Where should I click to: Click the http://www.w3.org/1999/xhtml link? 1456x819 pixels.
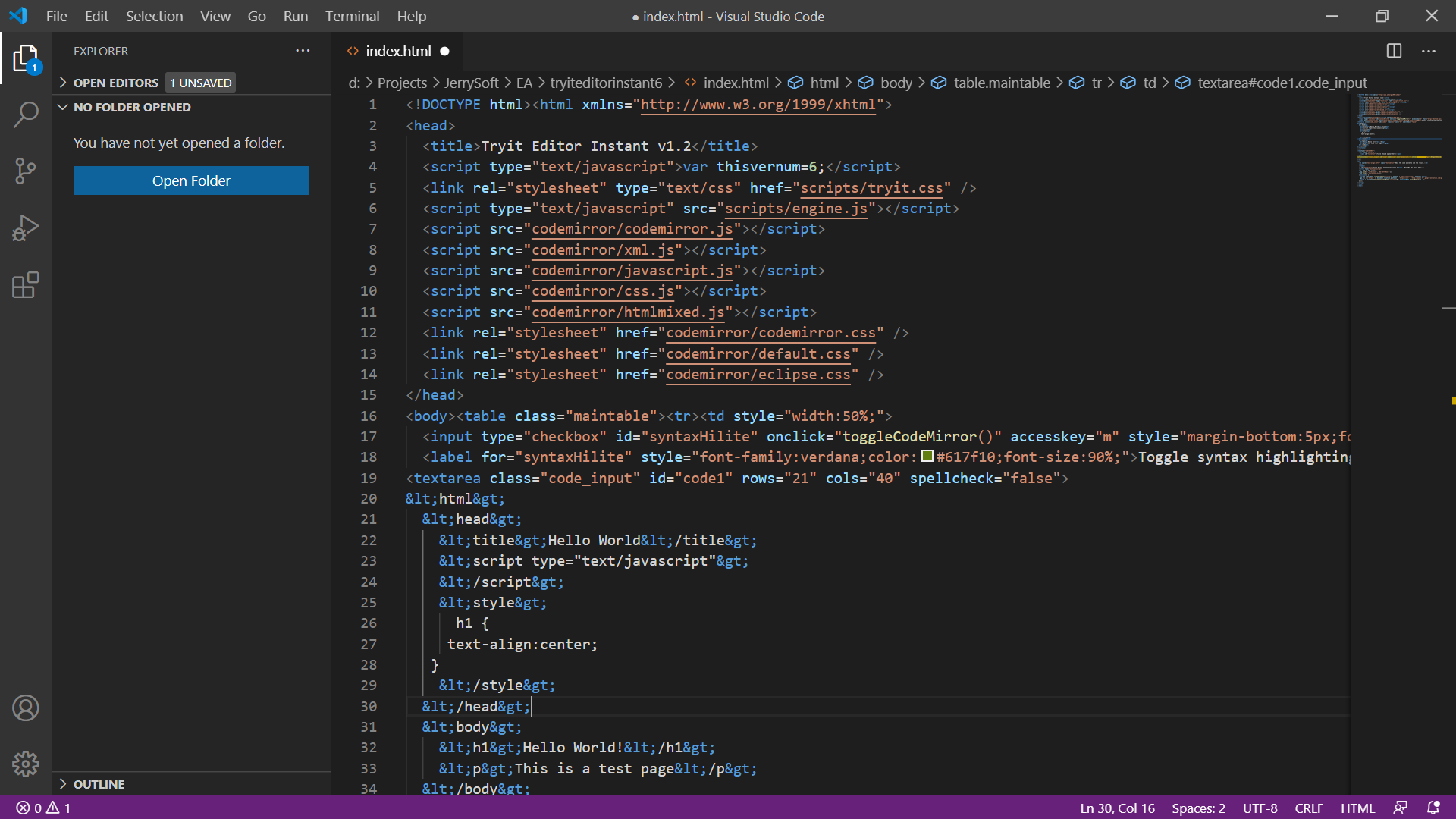click(758, 104)
